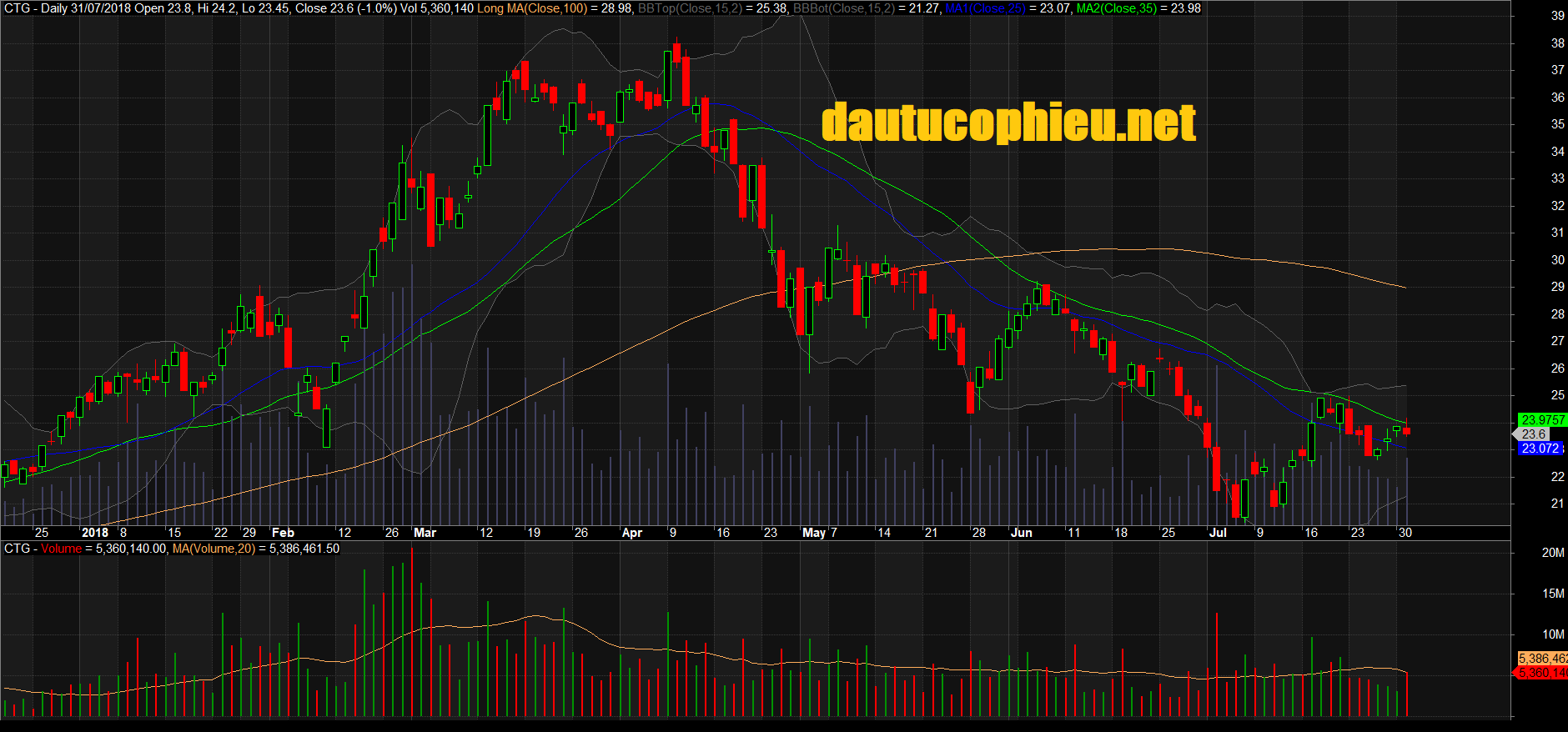Click the green 23.9757 price tag

tap(1541, 420)
